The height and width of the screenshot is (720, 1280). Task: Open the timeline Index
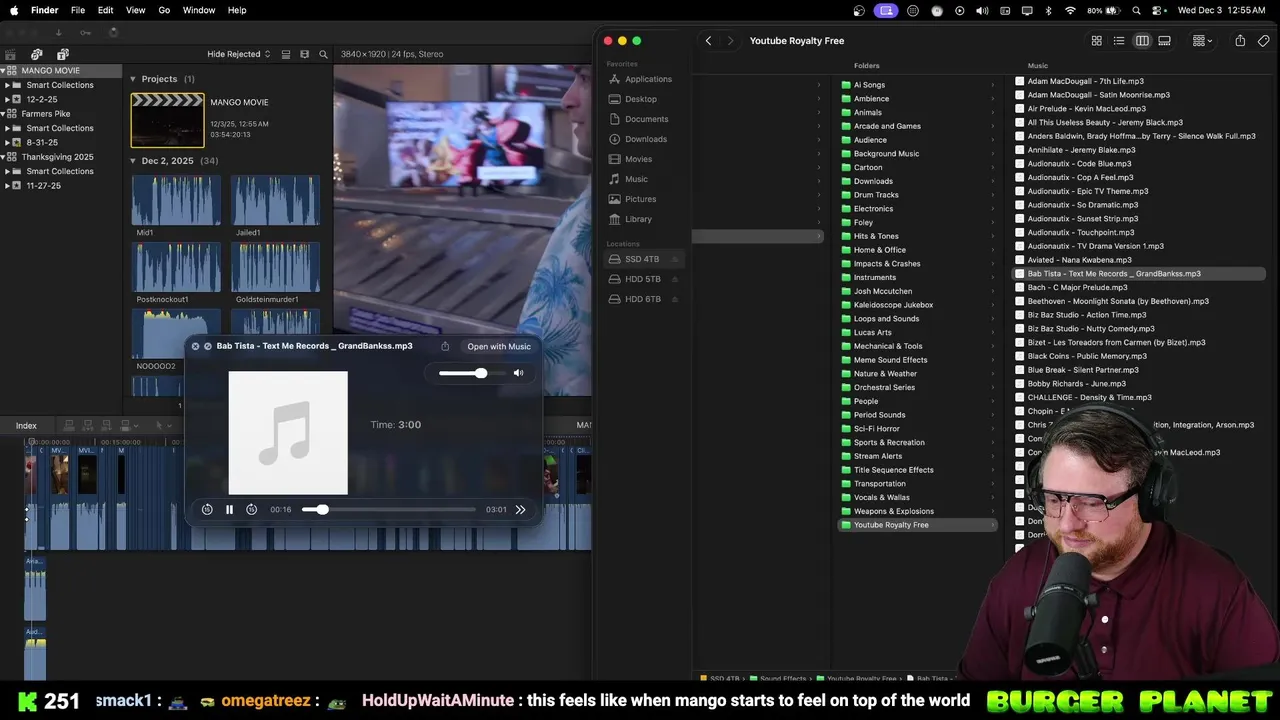coord(26,426)
